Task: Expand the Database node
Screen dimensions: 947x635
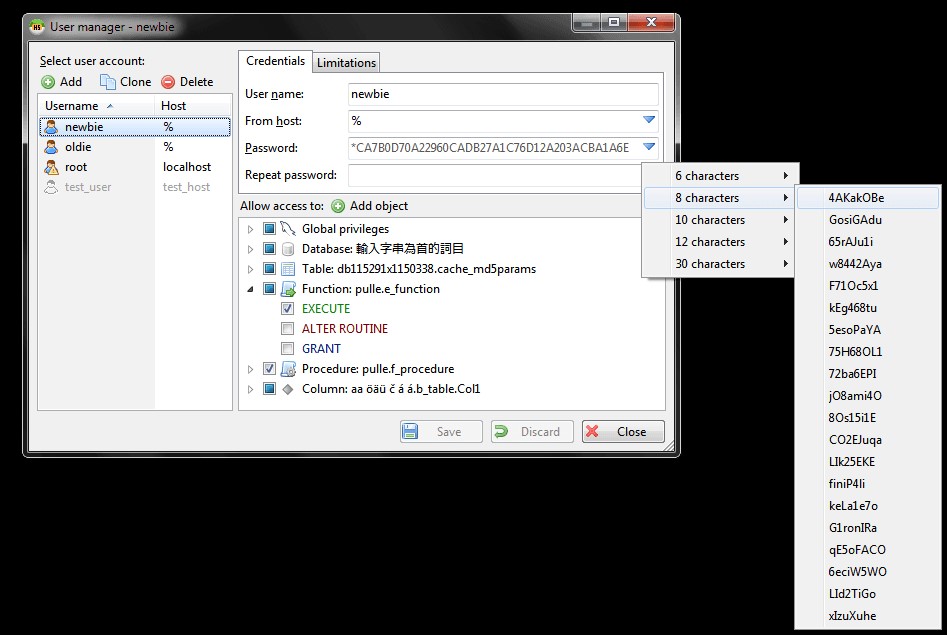Action: click(250, 249)
